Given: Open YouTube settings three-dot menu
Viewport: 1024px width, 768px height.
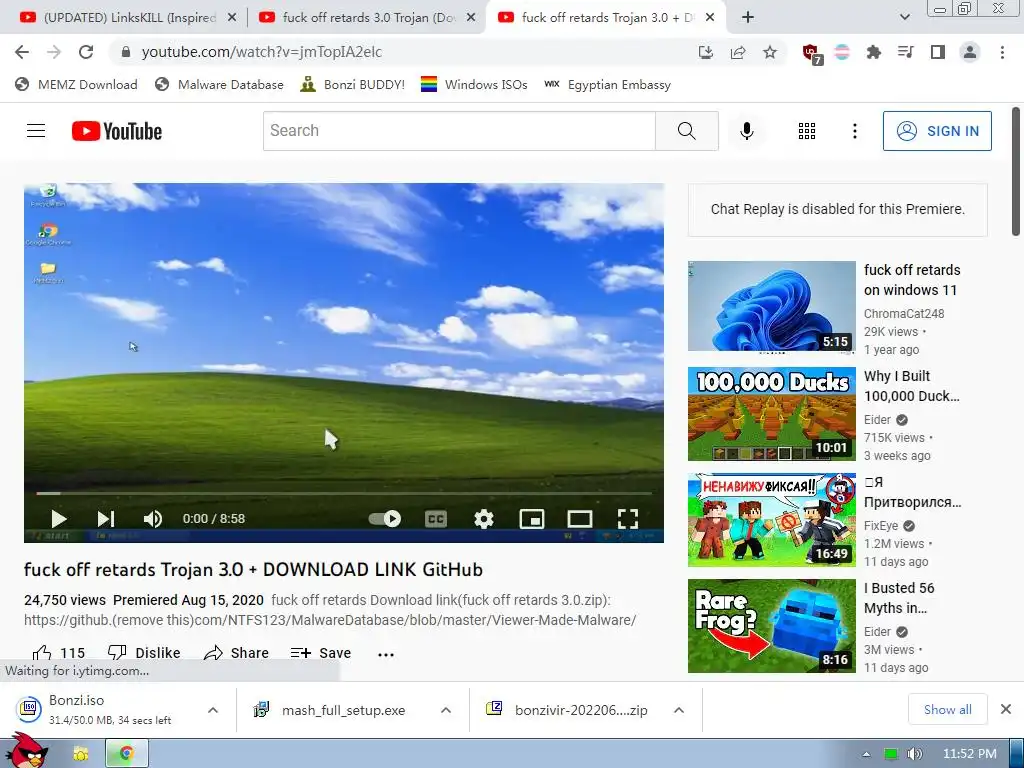Looking at the screenshot, I should [854, 131].
